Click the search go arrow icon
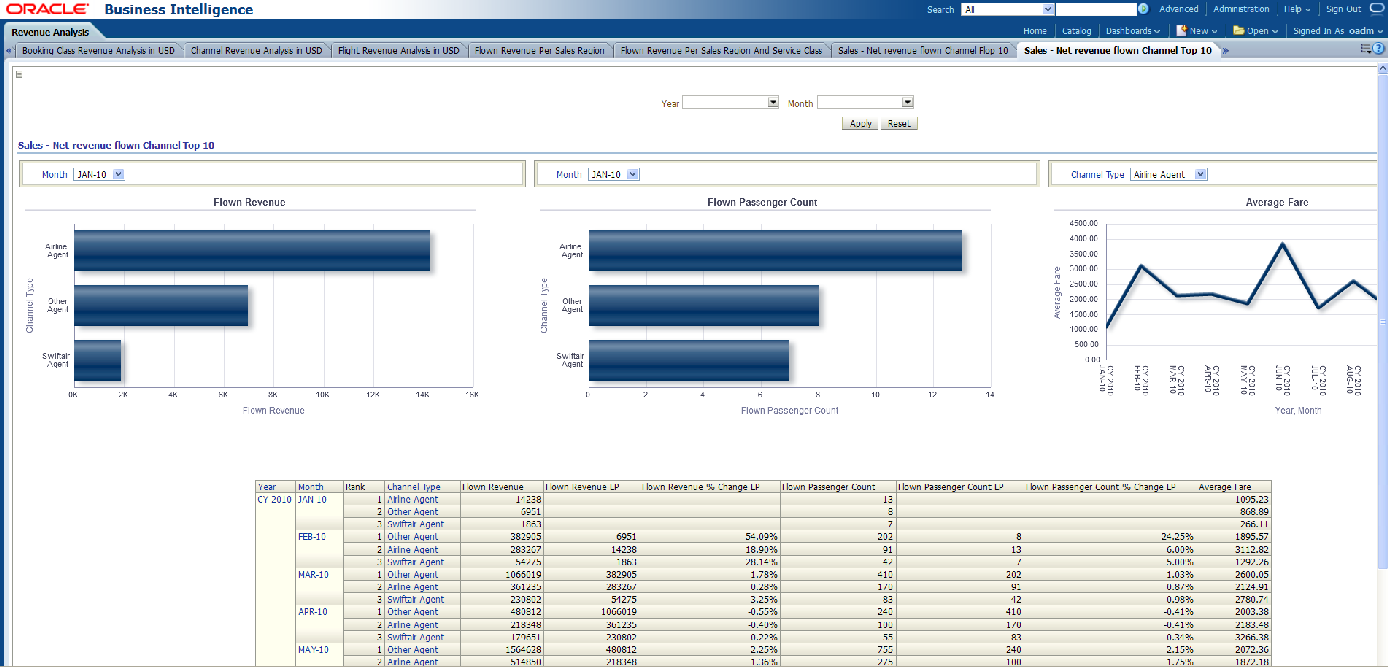Screen dimensions: 1388x667 tap(1143, 9)
